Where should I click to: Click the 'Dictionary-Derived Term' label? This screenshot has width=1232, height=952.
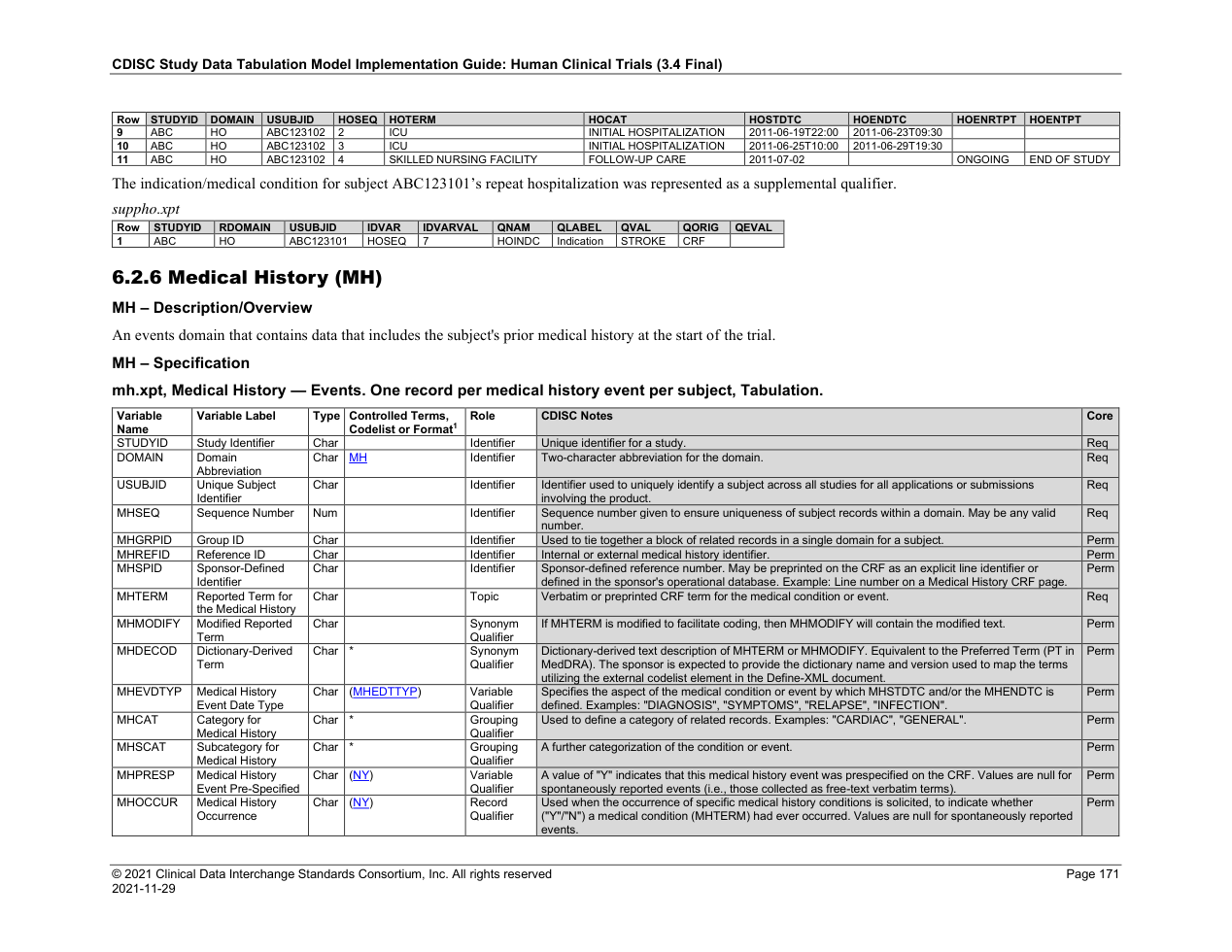point(243,658)
